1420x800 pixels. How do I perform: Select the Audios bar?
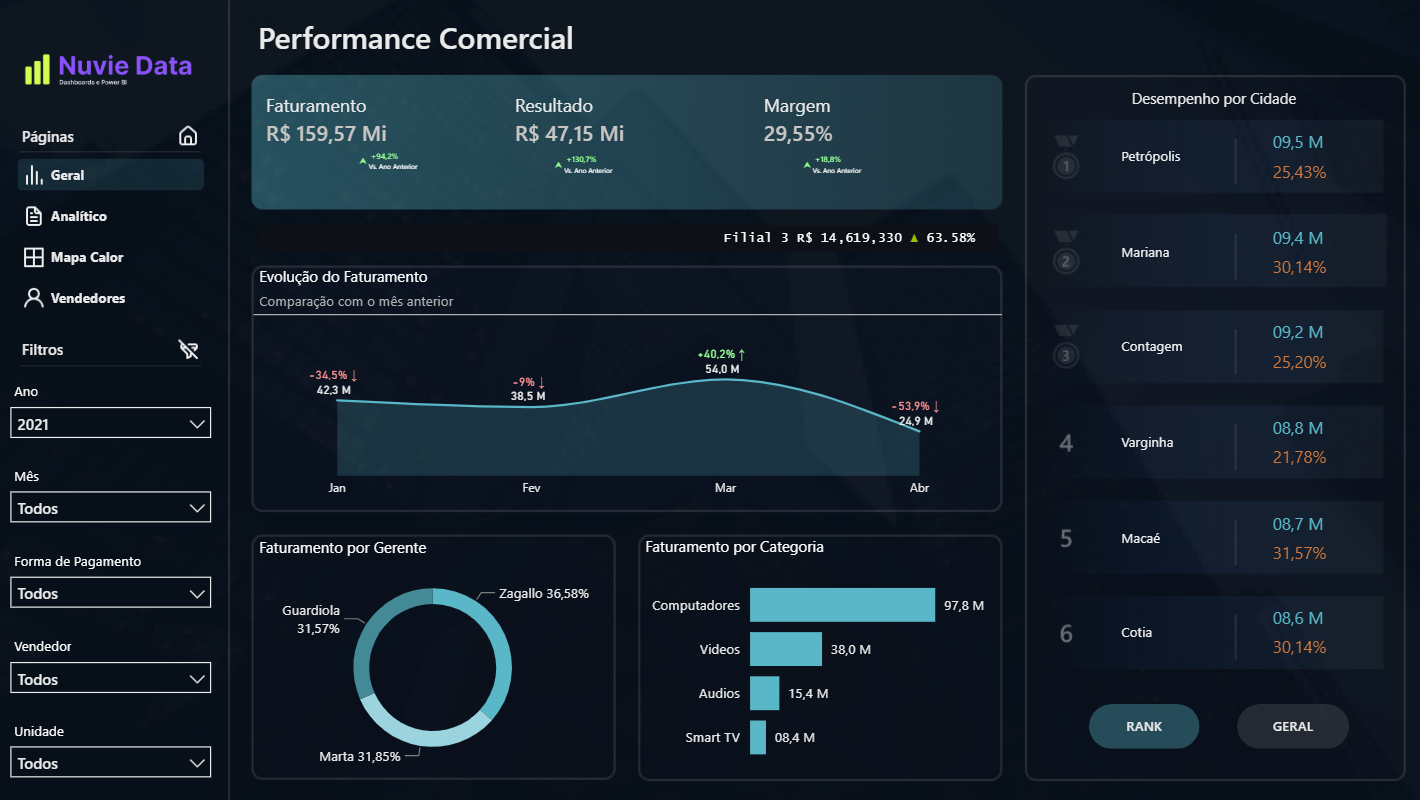pyautogui.click(x=764, y=693)
